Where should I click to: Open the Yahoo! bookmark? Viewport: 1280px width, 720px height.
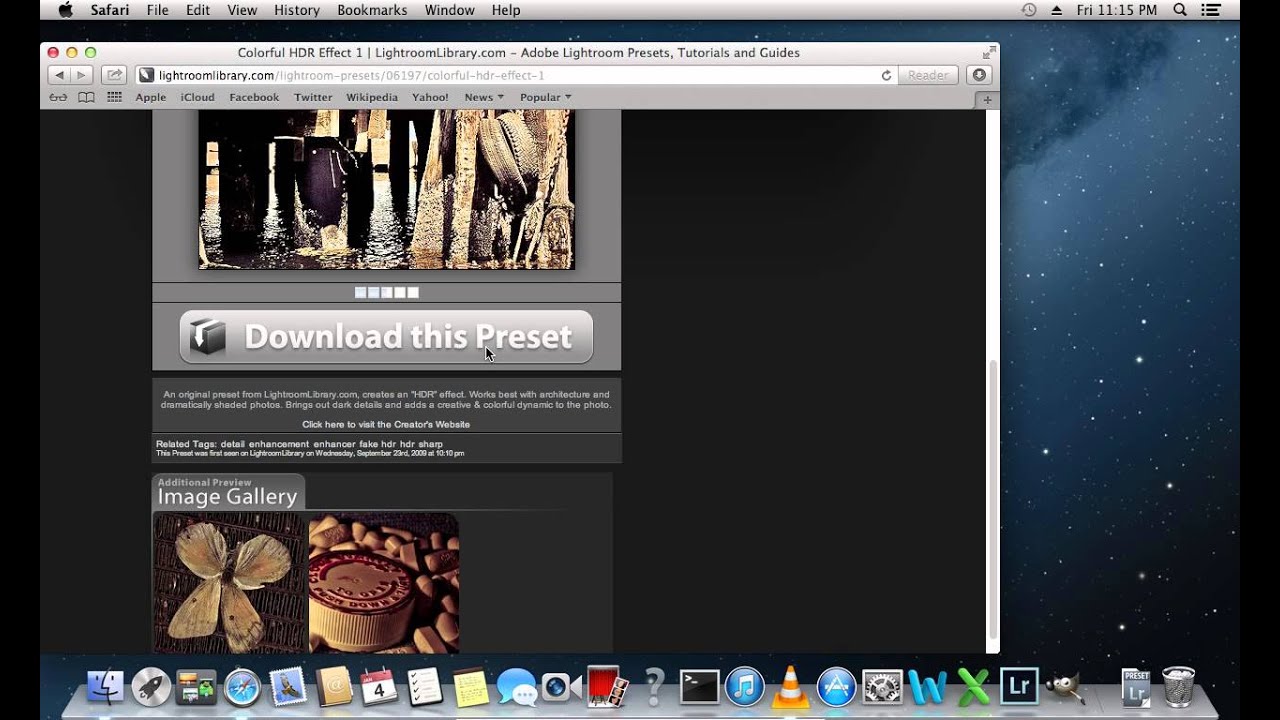tap(431, 97)
